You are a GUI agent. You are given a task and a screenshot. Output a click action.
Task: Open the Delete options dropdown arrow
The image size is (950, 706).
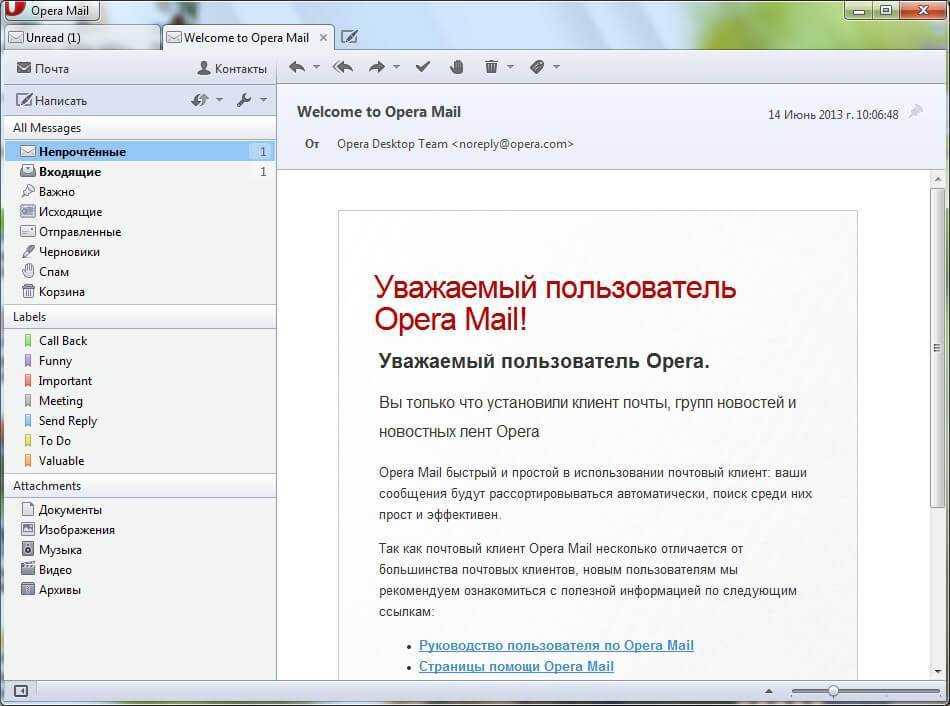coord(510,67)
